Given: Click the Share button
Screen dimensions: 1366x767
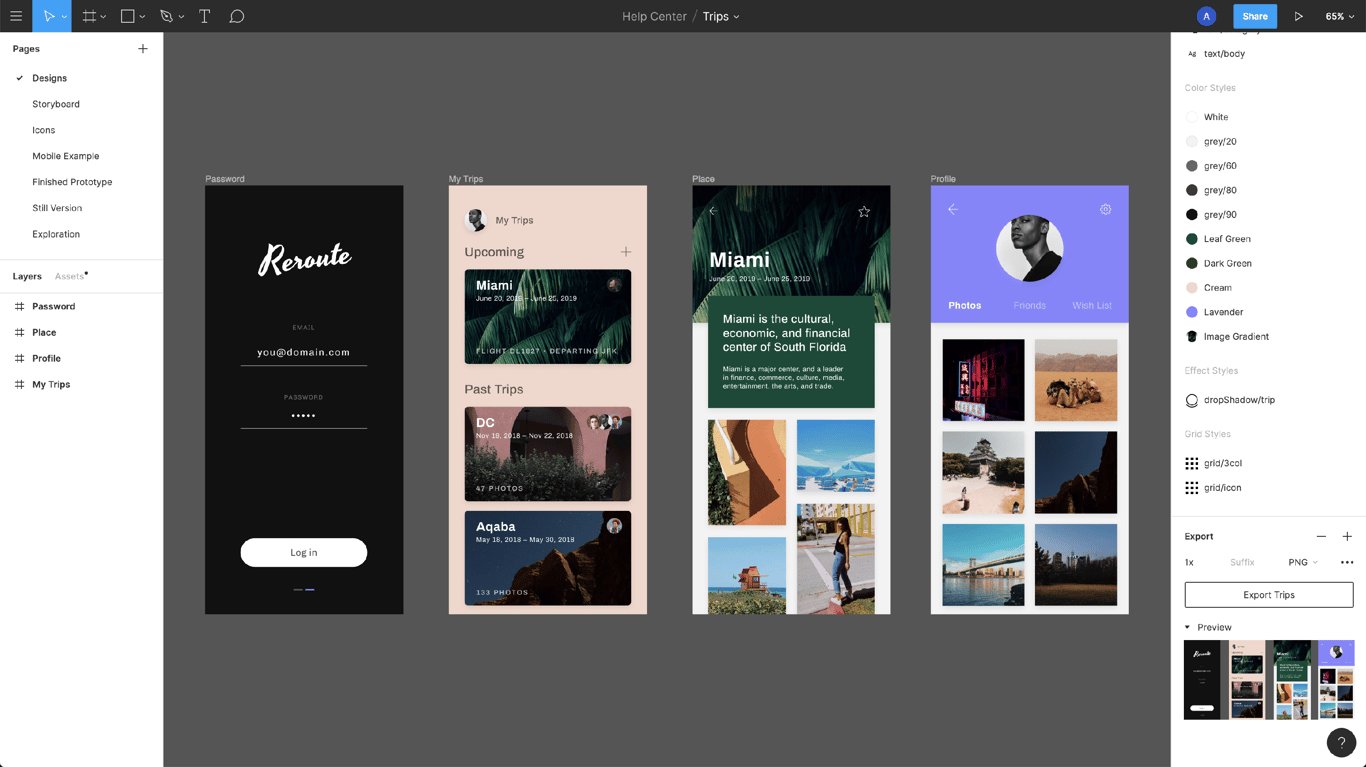Looking at the screenshot, I should click(x=1254, y=16).
